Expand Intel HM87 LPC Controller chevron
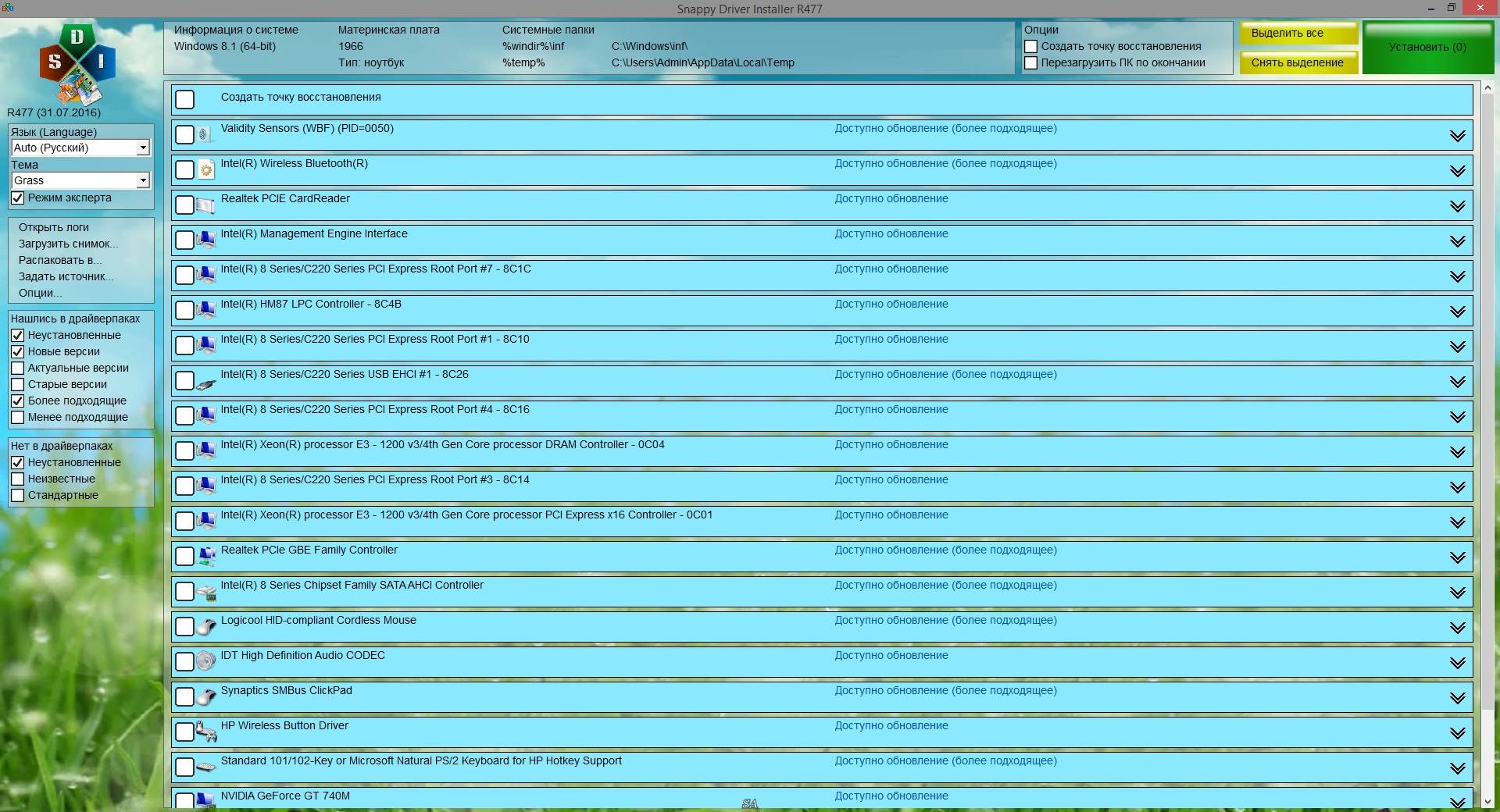 tap(1457, 312)
